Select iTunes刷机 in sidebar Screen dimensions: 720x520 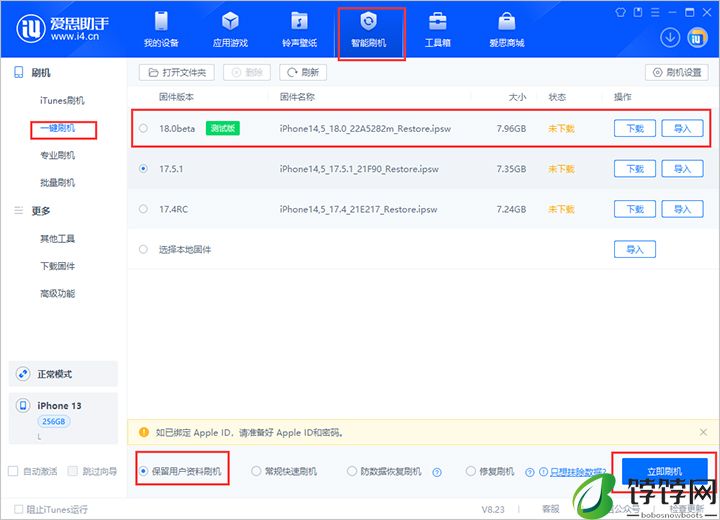coord(62,101)
